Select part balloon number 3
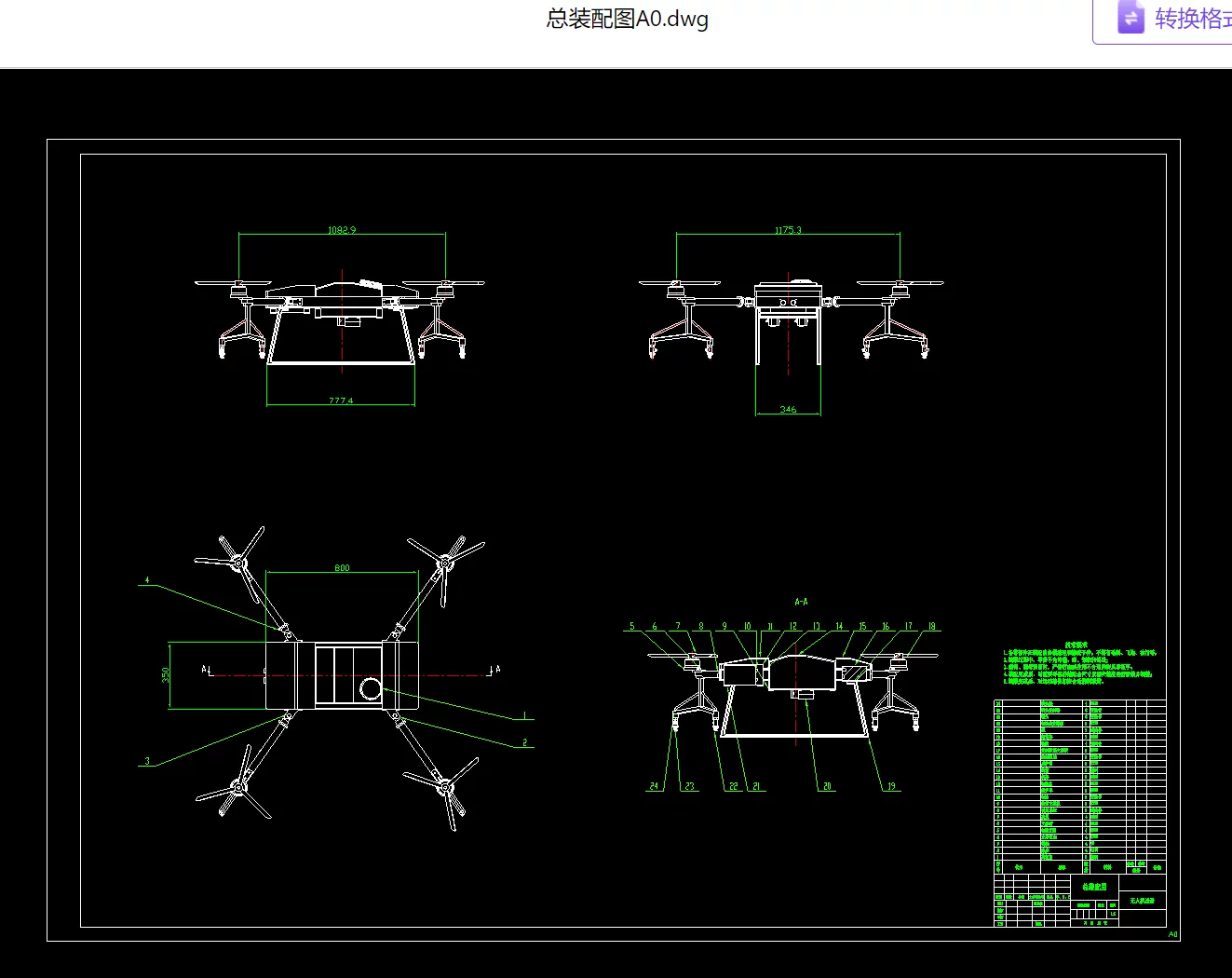Image resolution: width=1232 pixels, height=978 pixels. point(147,761)
